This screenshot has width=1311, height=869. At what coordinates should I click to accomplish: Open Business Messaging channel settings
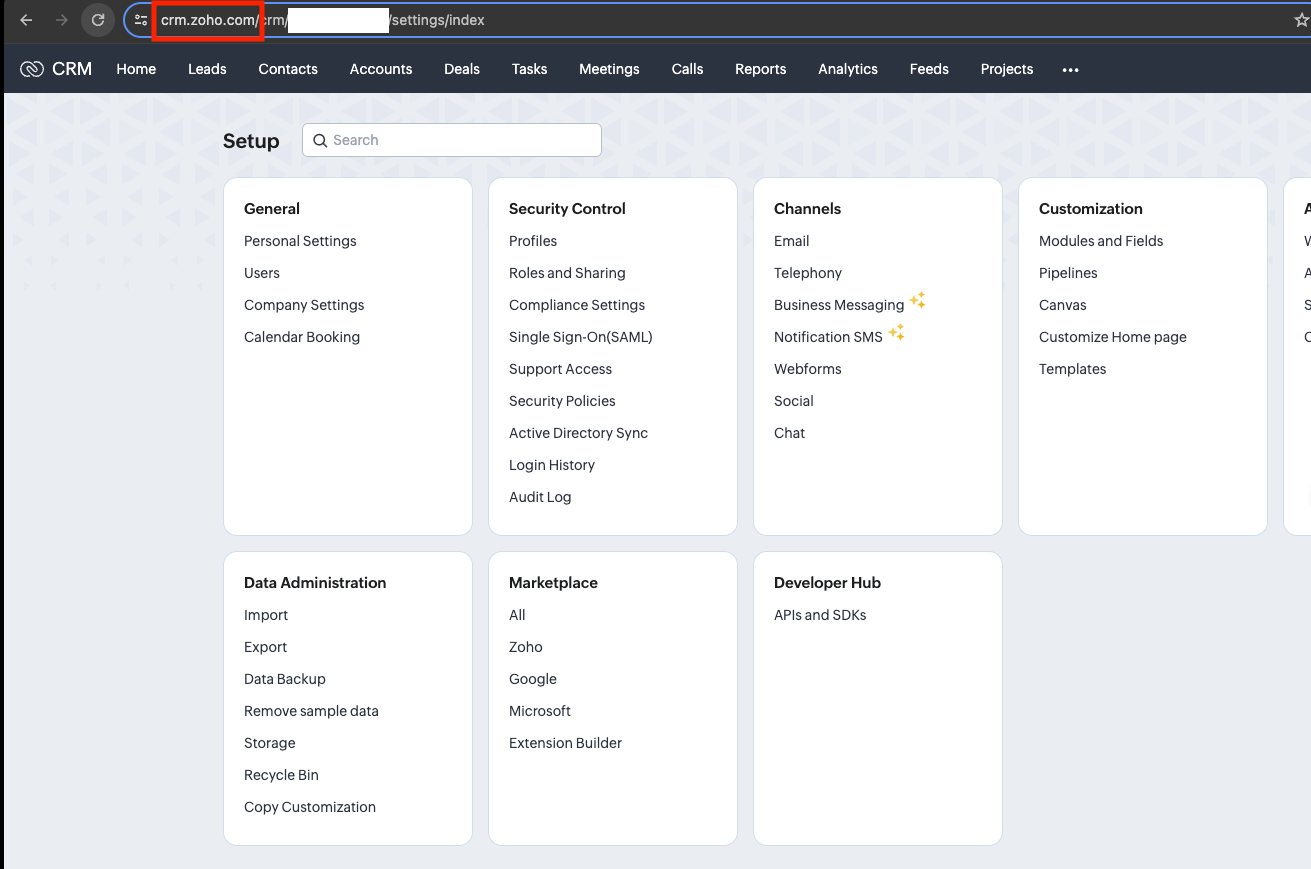coord(839,305)
